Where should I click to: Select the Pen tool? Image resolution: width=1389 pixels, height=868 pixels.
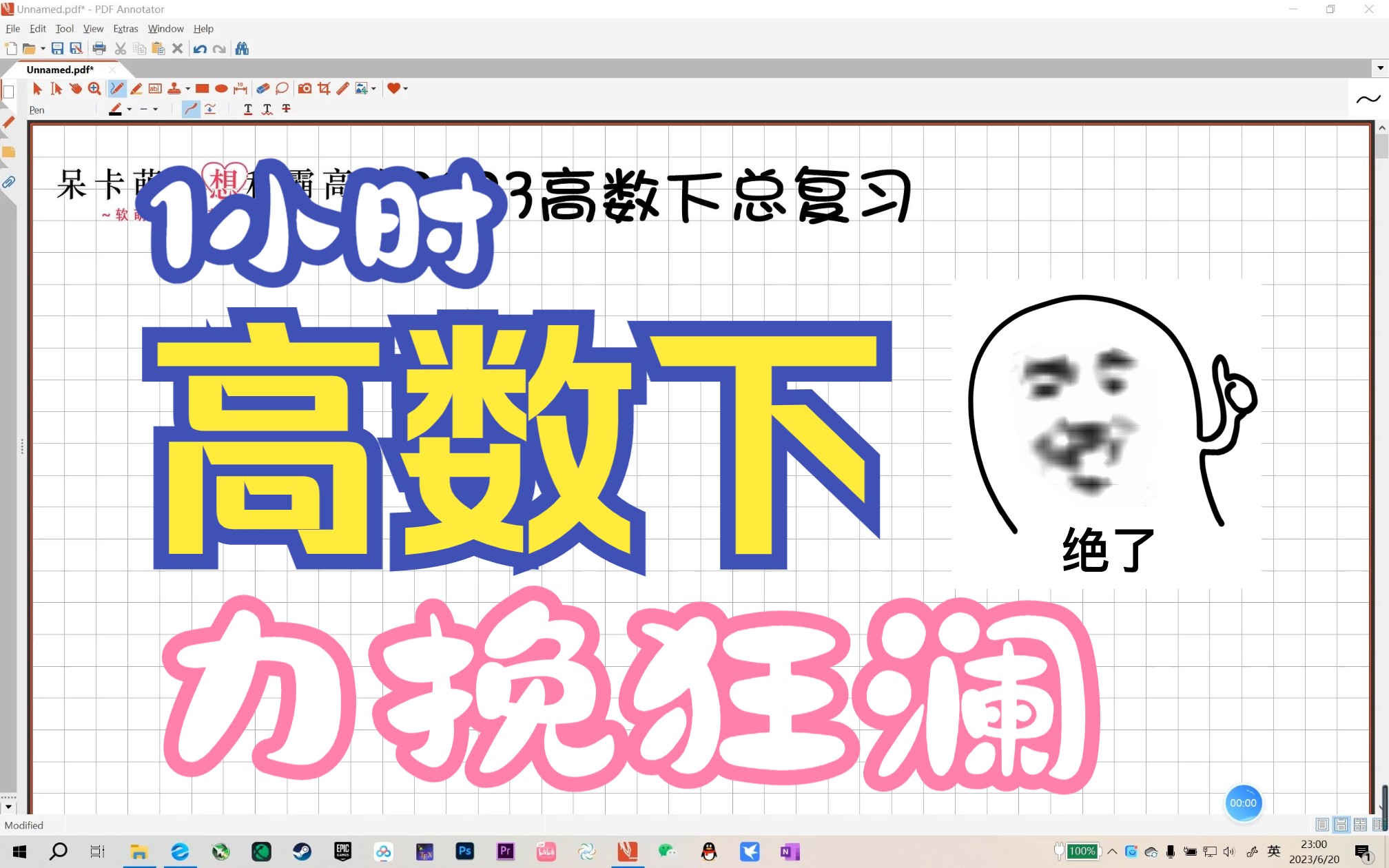click(x=117, y=88)
